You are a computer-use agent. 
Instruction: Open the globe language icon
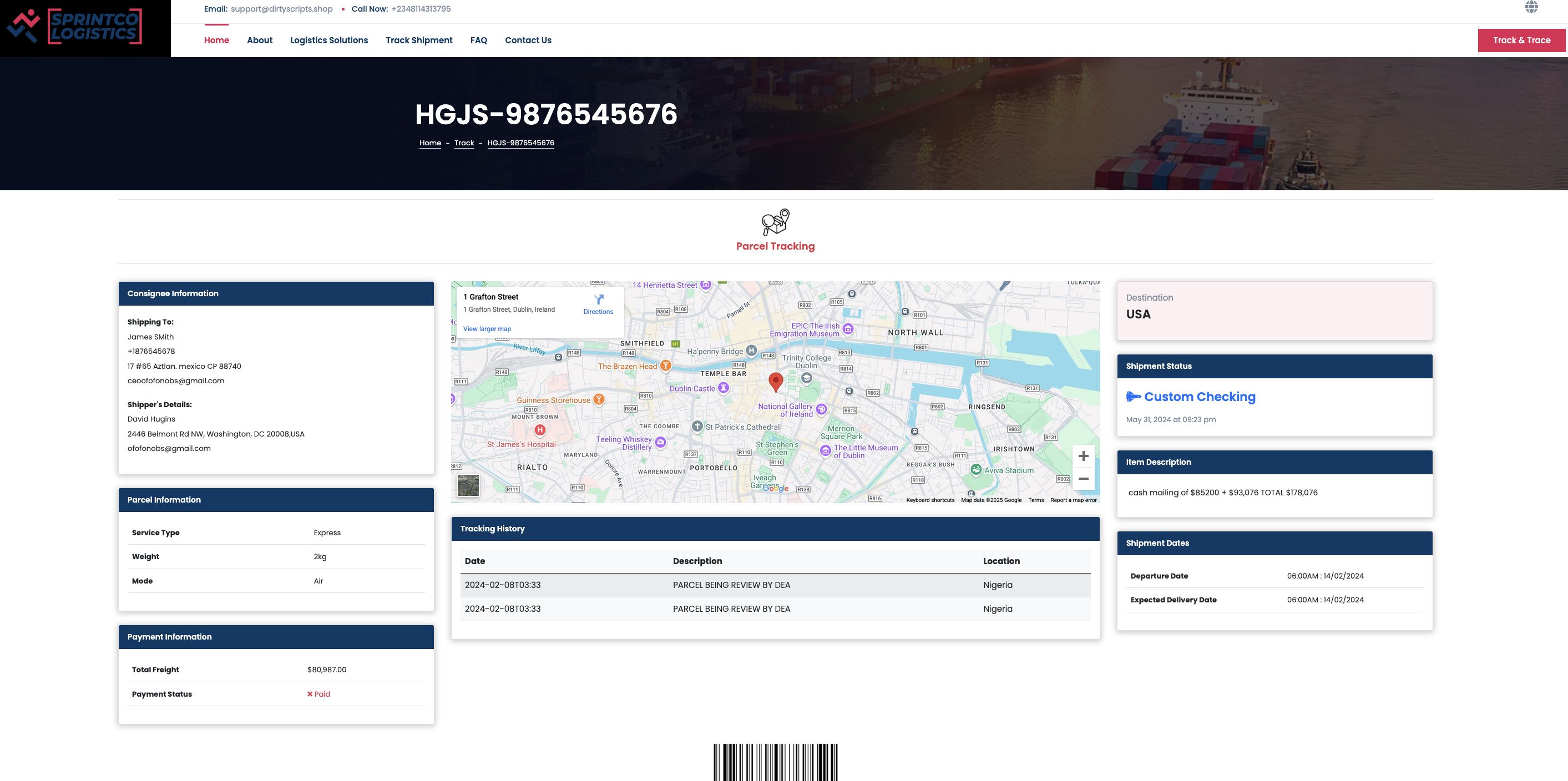pyautogui.click(x=1531, y=7)
